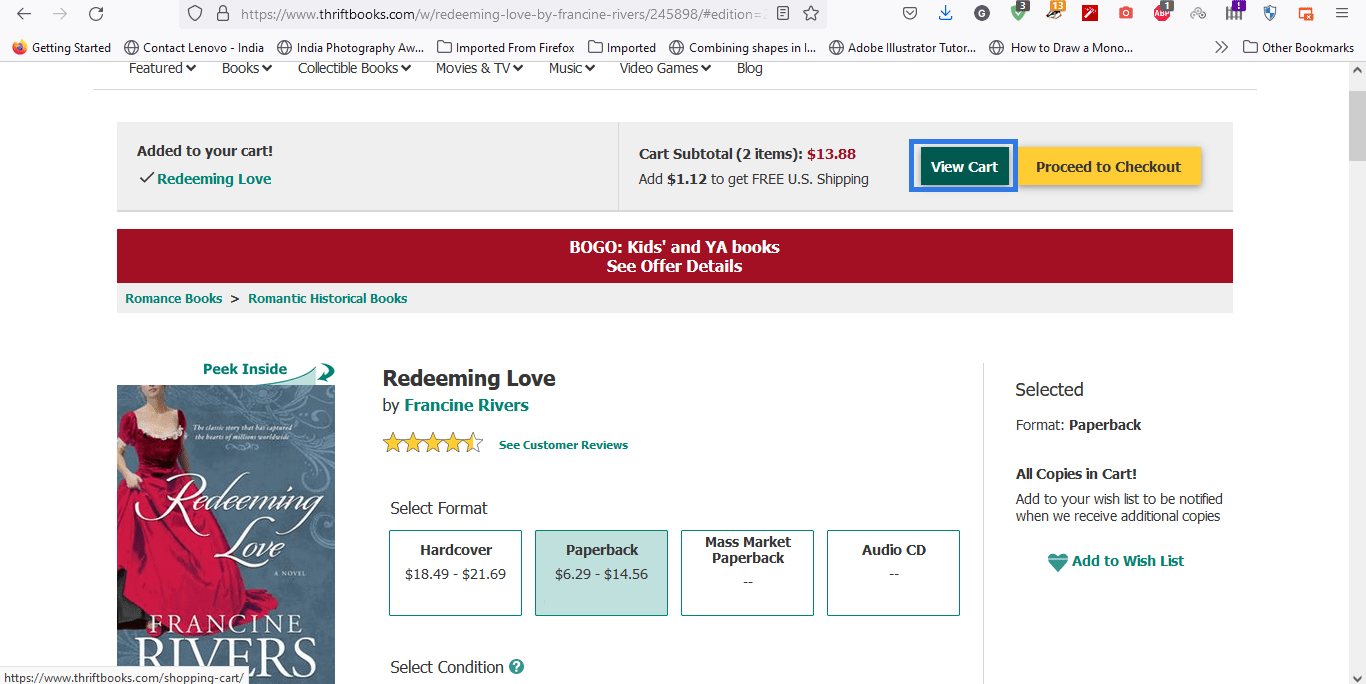Screen dimensions: 1366x684
Task: Open the gray linked-circles extension
Action: 1198,14
